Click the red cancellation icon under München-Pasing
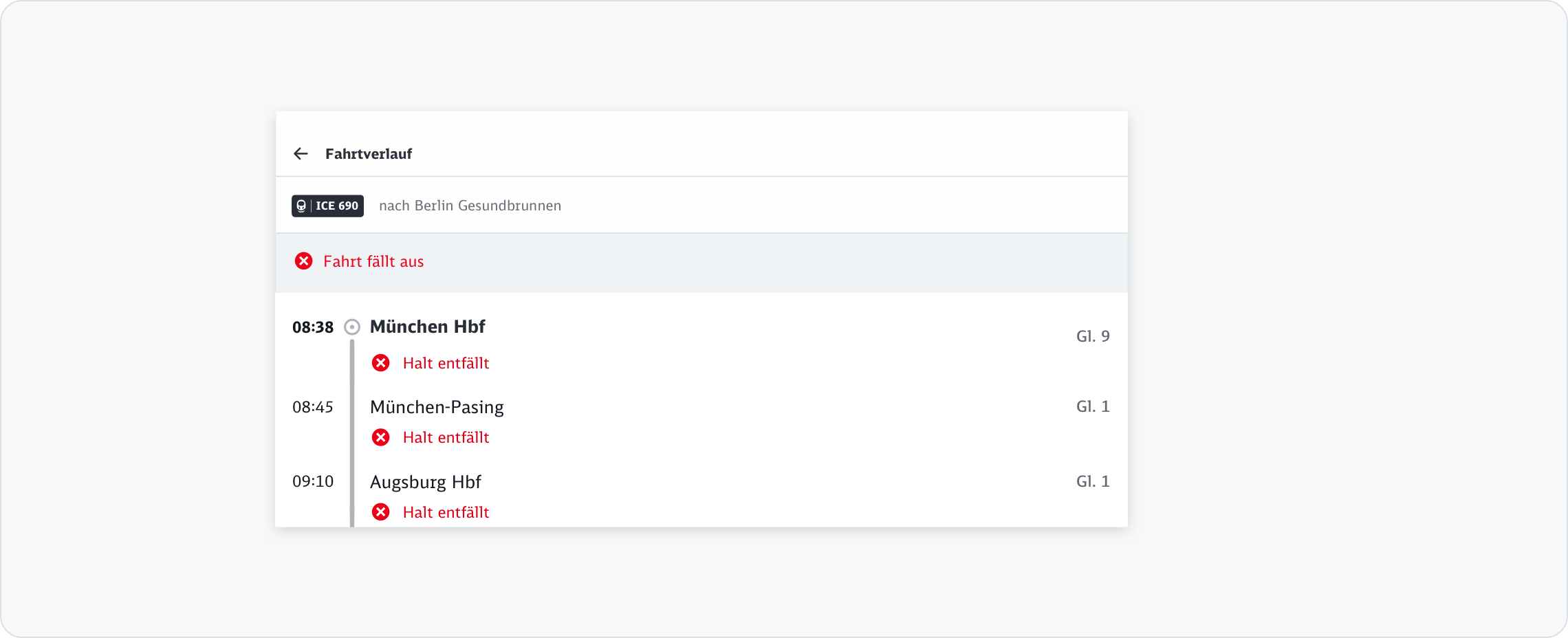Viewport: 1568px width, 638px height. click(380, 437)
